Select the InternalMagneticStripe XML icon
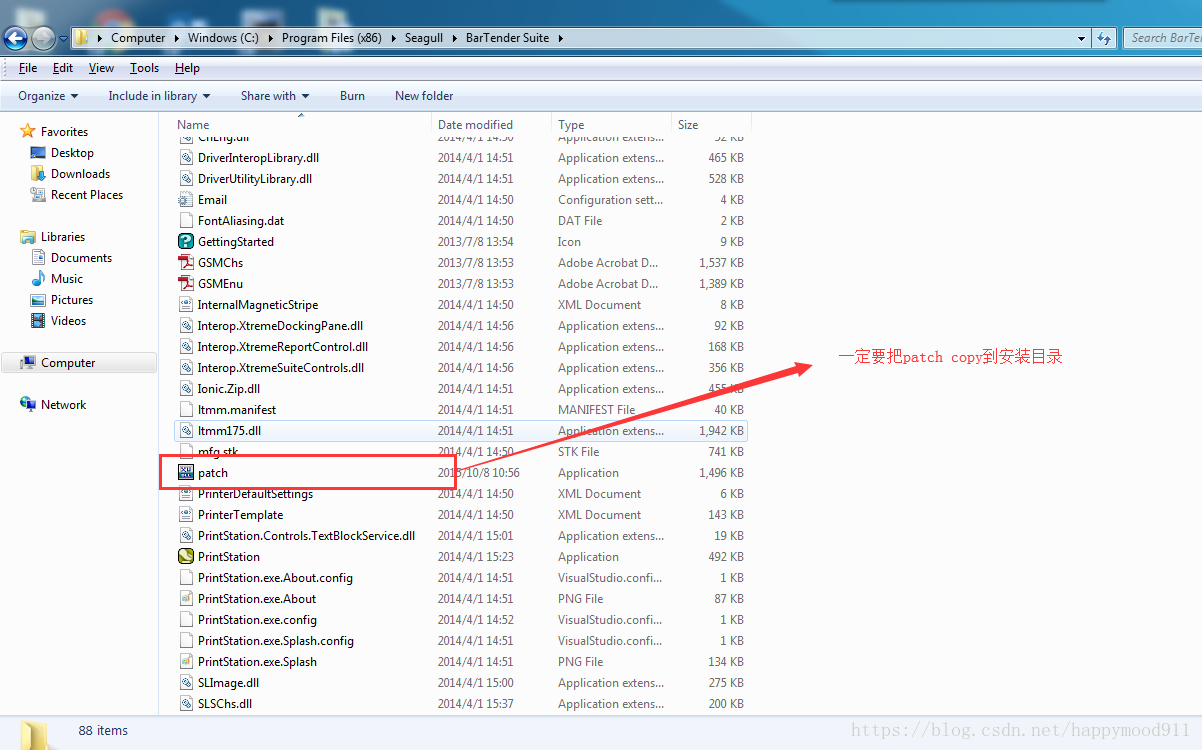 coord(186,305)
